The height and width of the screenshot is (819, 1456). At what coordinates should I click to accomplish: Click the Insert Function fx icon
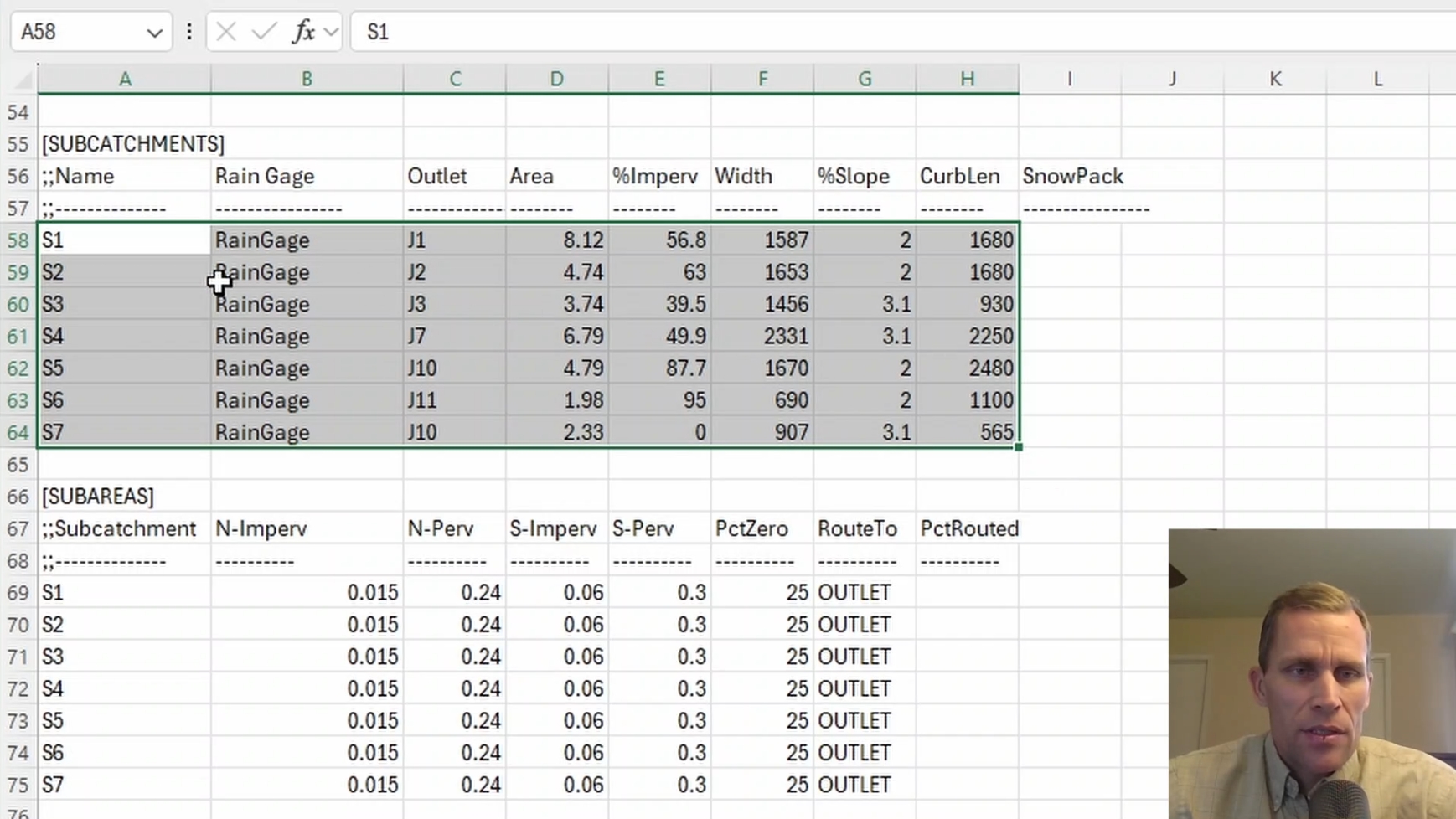(x=303, y=32)
